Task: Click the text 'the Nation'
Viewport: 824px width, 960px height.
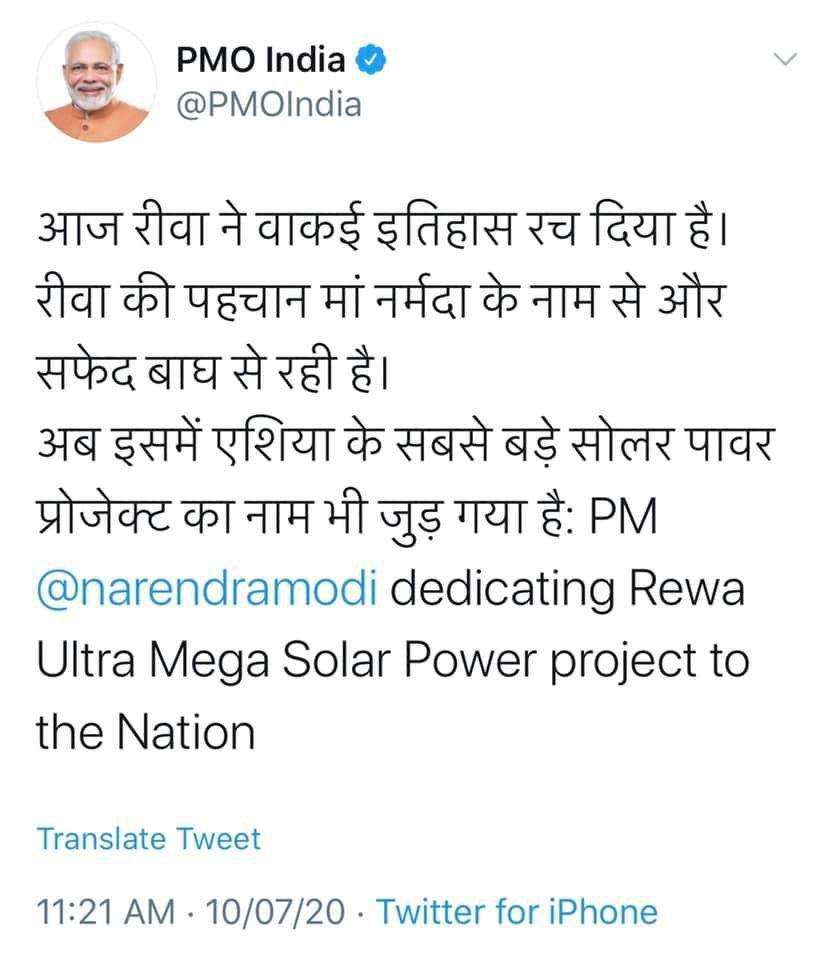Action: pos(146,732)
